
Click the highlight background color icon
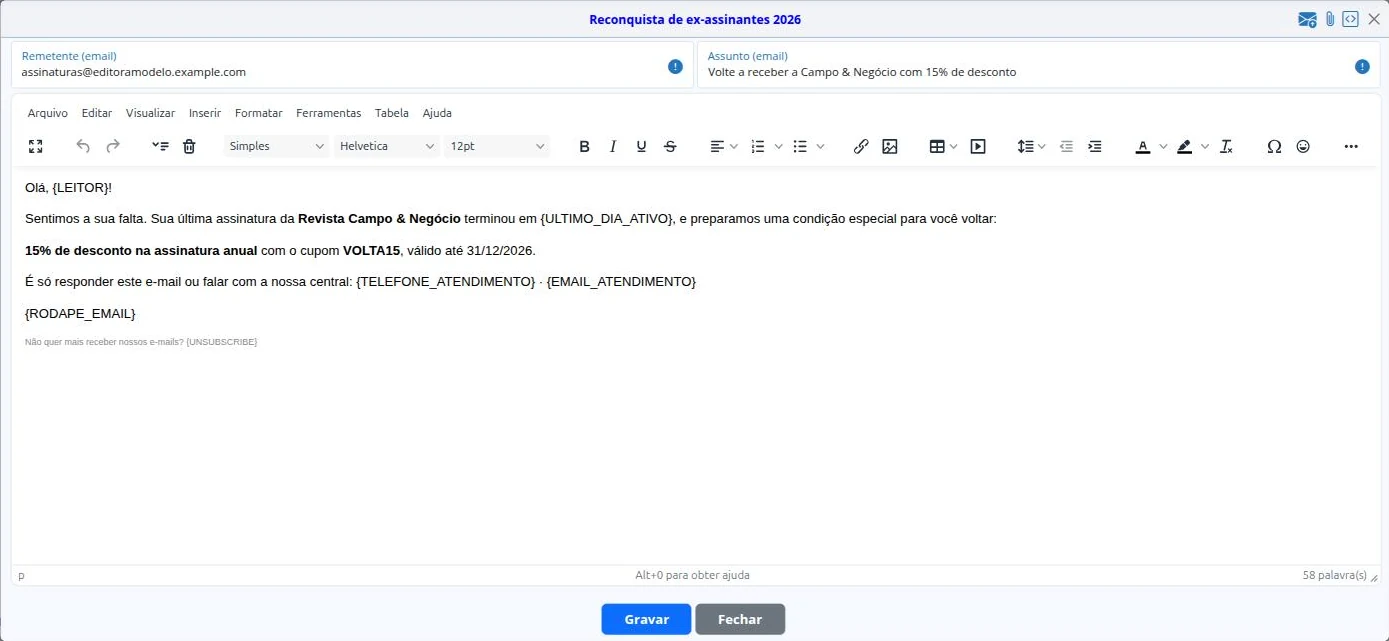[1185, 146]
